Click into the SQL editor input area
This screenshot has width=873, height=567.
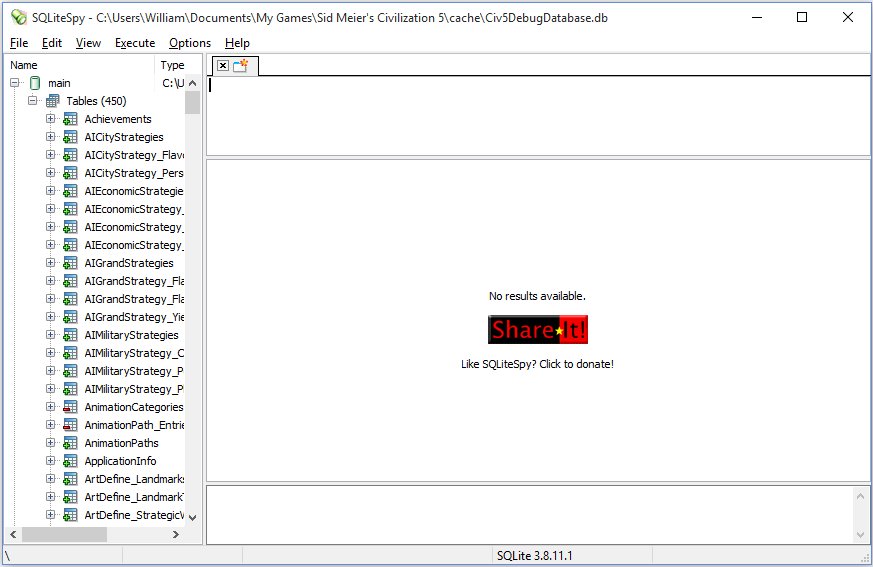(538, 116)
